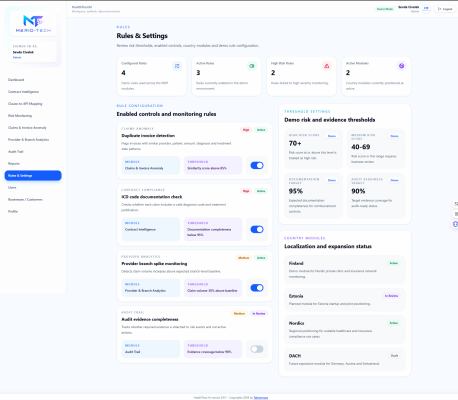The image size is (458, 400).
Task: Click the company link in the footer
Action: [261, 398]
